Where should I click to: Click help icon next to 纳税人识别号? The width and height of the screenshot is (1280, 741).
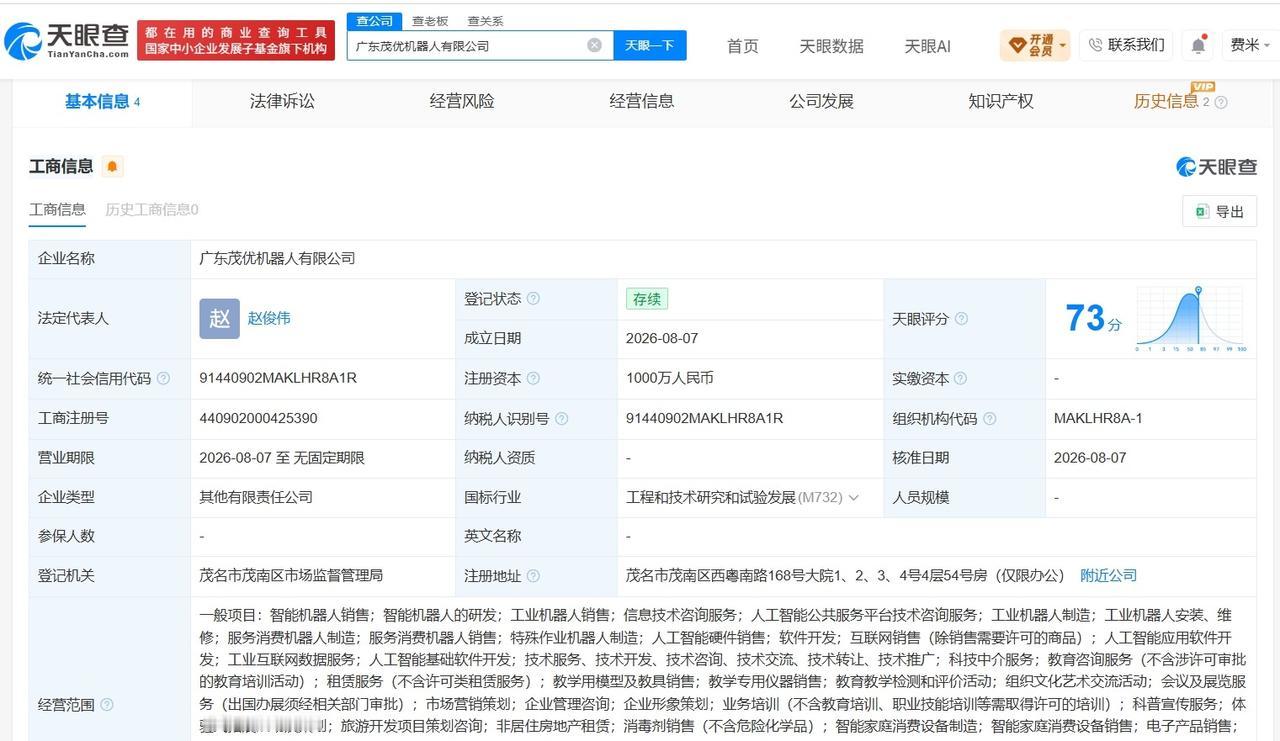click(x=562, y=418)
